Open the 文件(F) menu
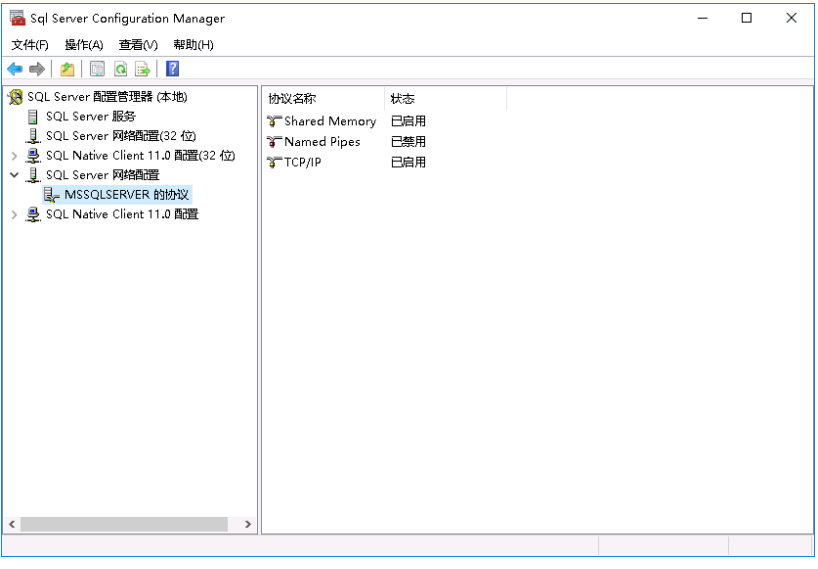This screenshot has height=569, width=818. tap(30, 45)
